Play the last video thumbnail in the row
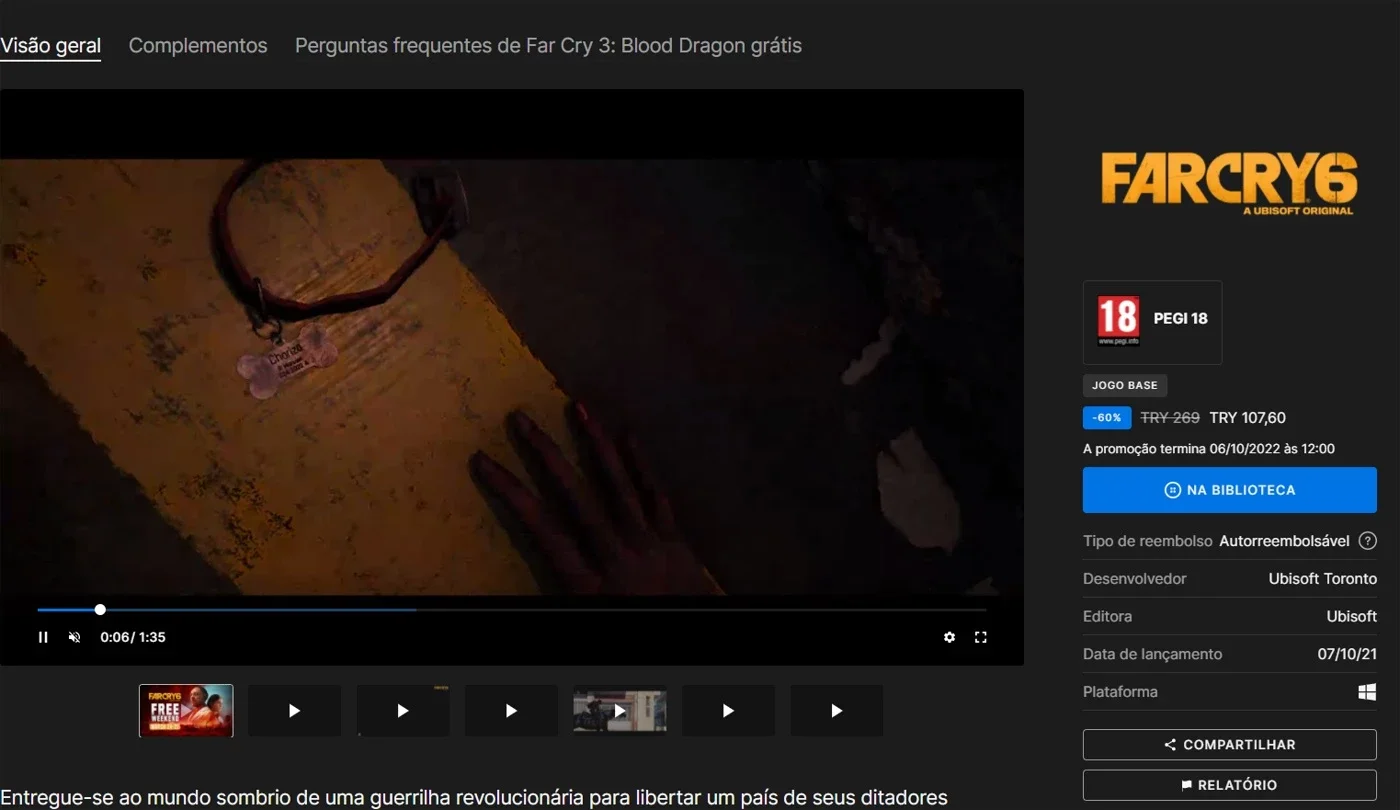1400x810 pixels. (x=837, y=710)
